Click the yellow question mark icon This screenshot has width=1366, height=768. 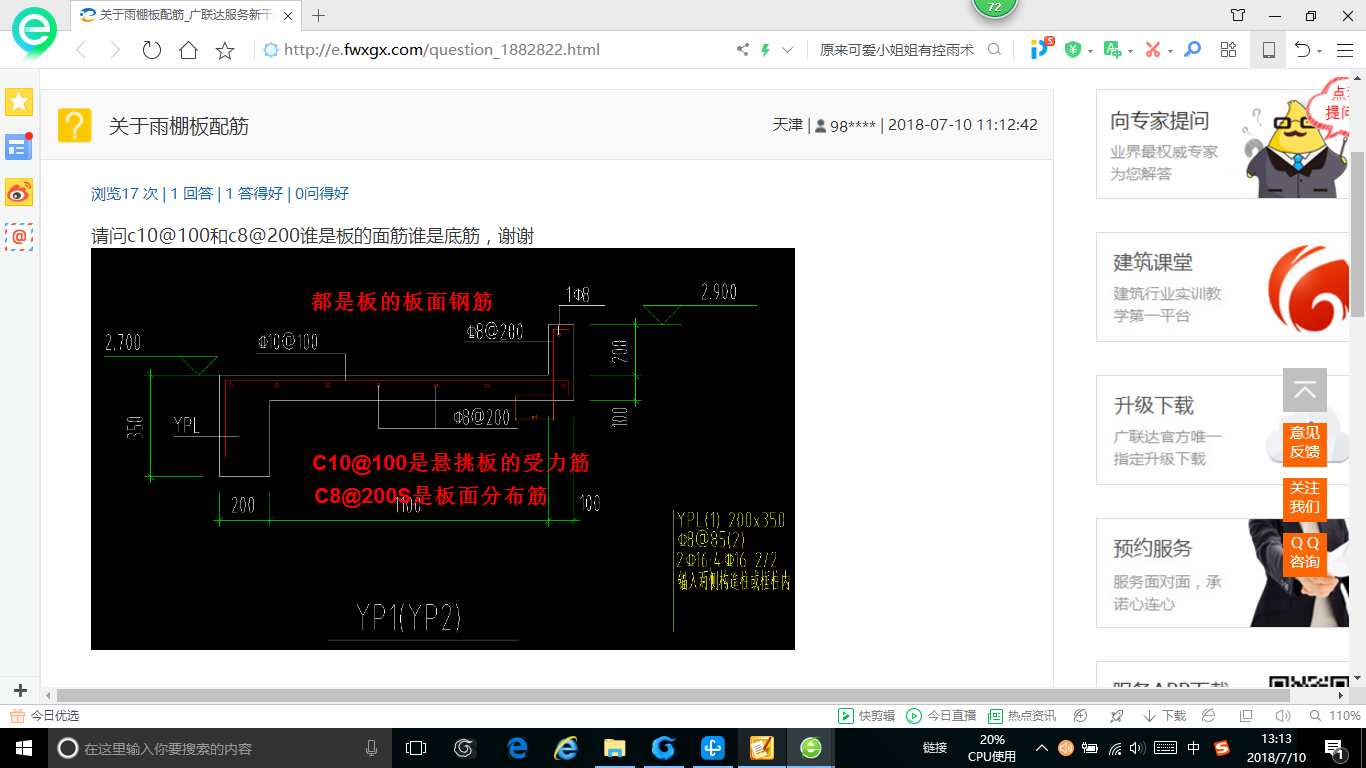(74, 125)
